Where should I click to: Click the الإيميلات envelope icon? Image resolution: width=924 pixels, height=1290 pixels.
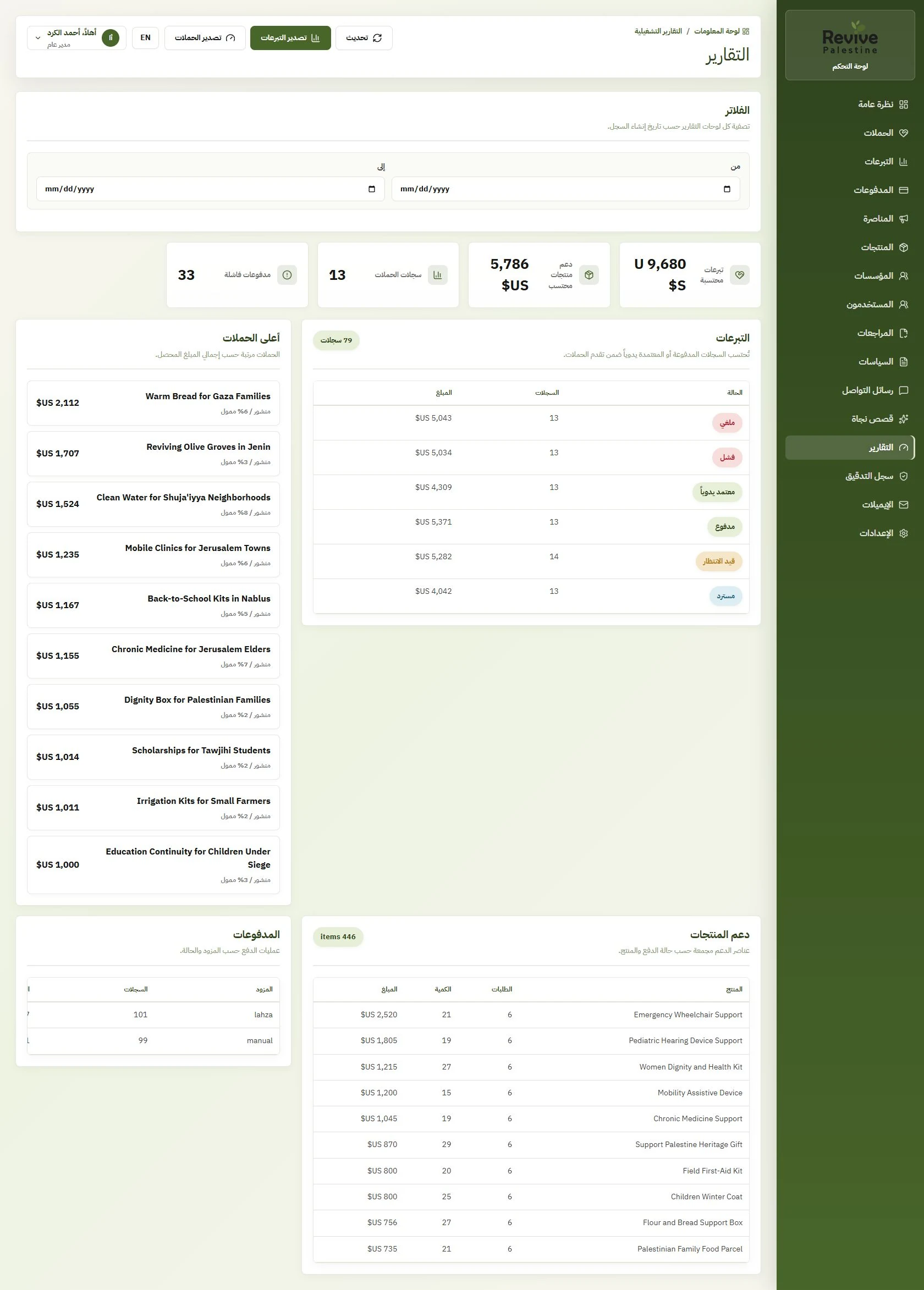[904, 505]
